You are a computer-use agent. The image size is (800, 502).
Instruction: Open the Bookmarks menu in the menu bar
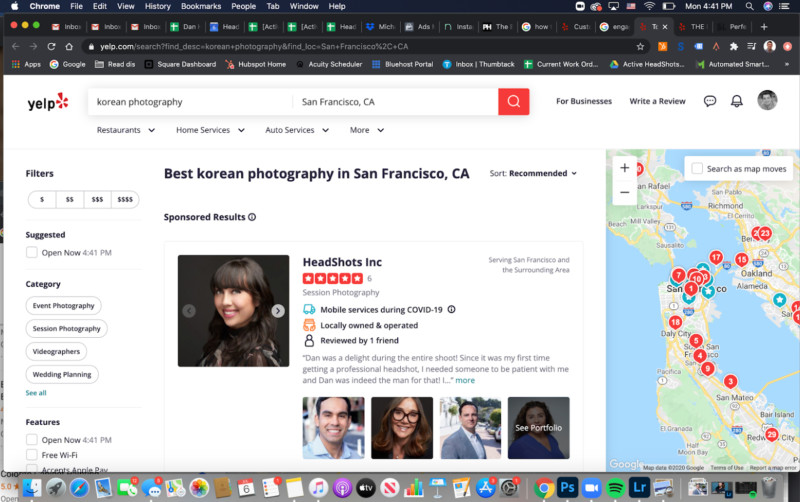200,6
